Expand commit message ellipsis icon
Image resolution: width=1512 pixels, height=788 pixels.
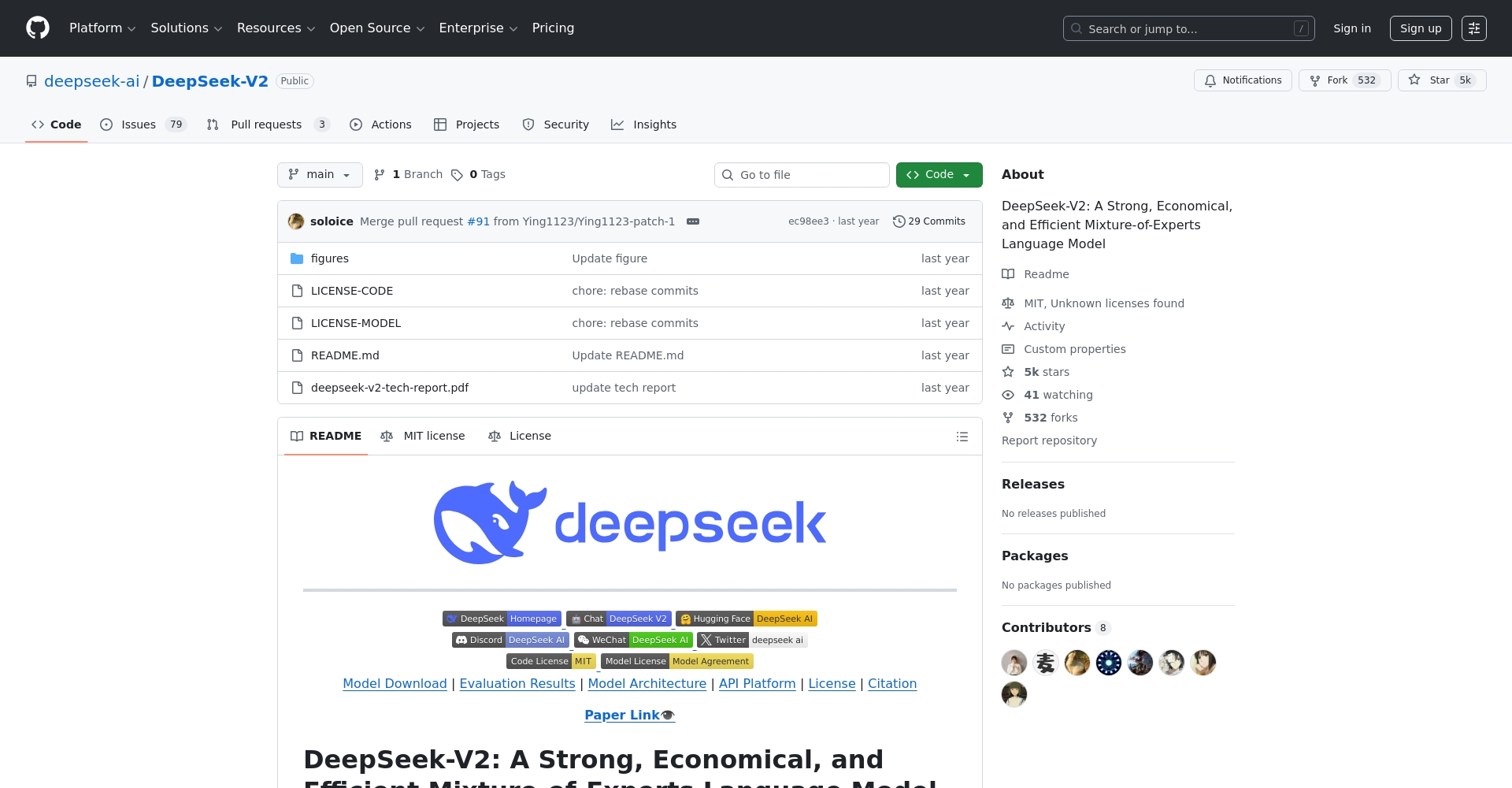693,221
